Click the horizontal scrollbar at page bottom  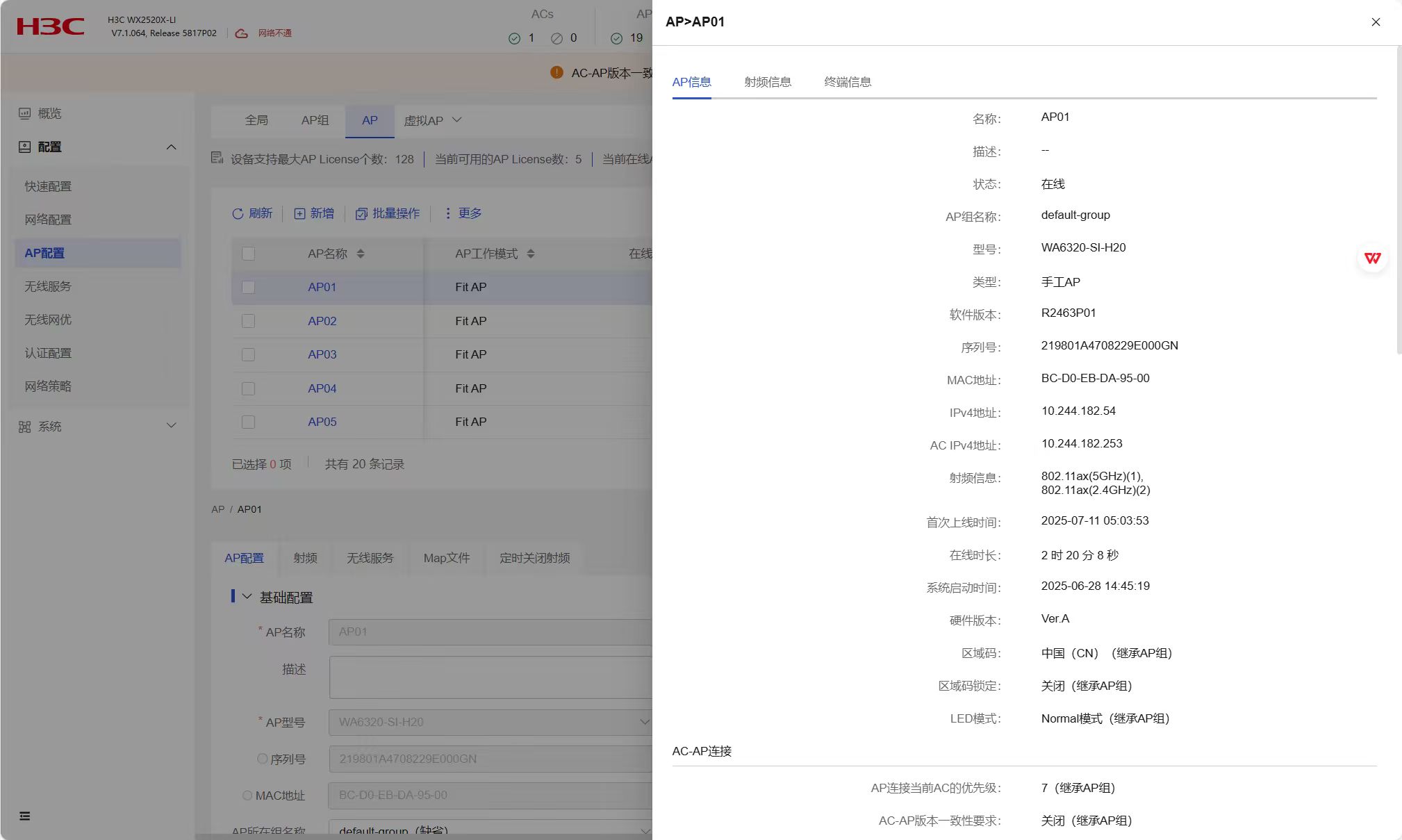(424, 837)
